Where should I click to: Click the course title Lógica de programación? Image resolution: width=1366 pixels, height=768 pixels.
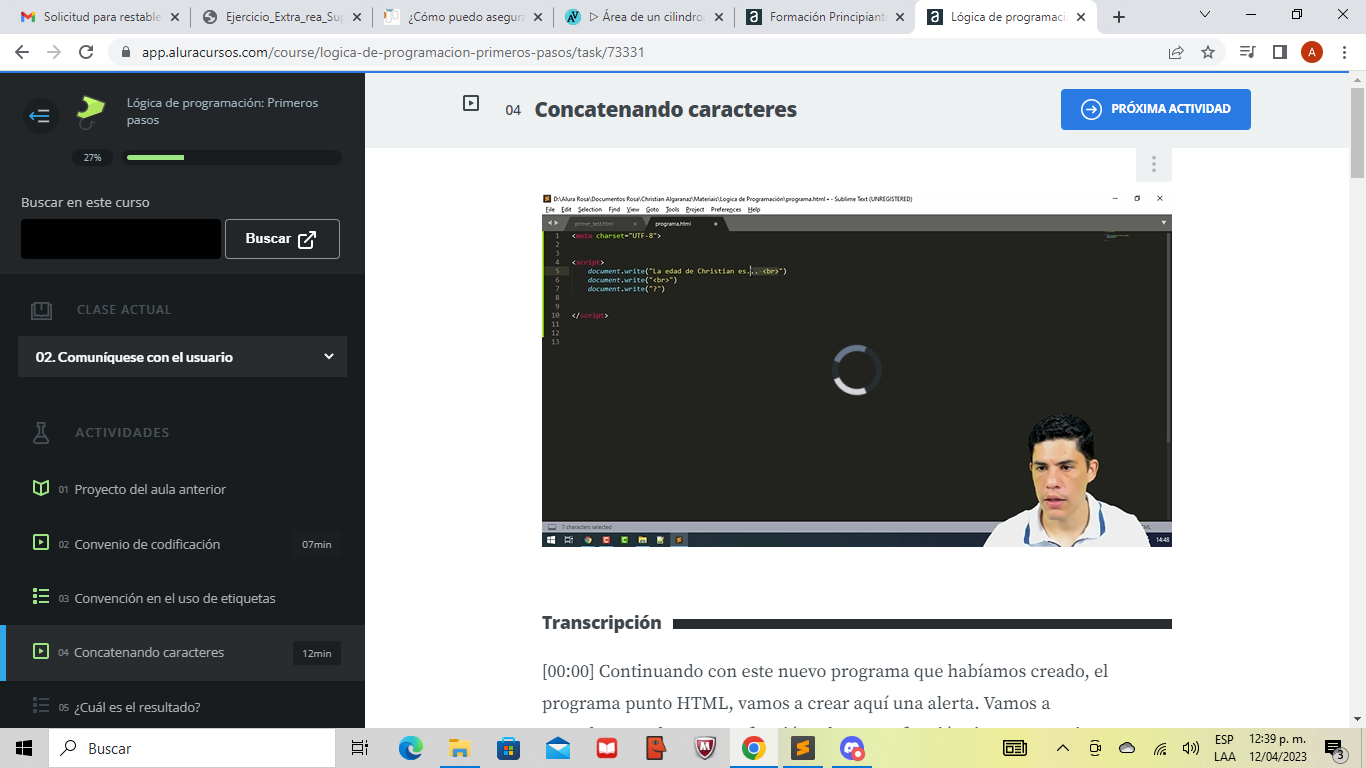(222, 111)
